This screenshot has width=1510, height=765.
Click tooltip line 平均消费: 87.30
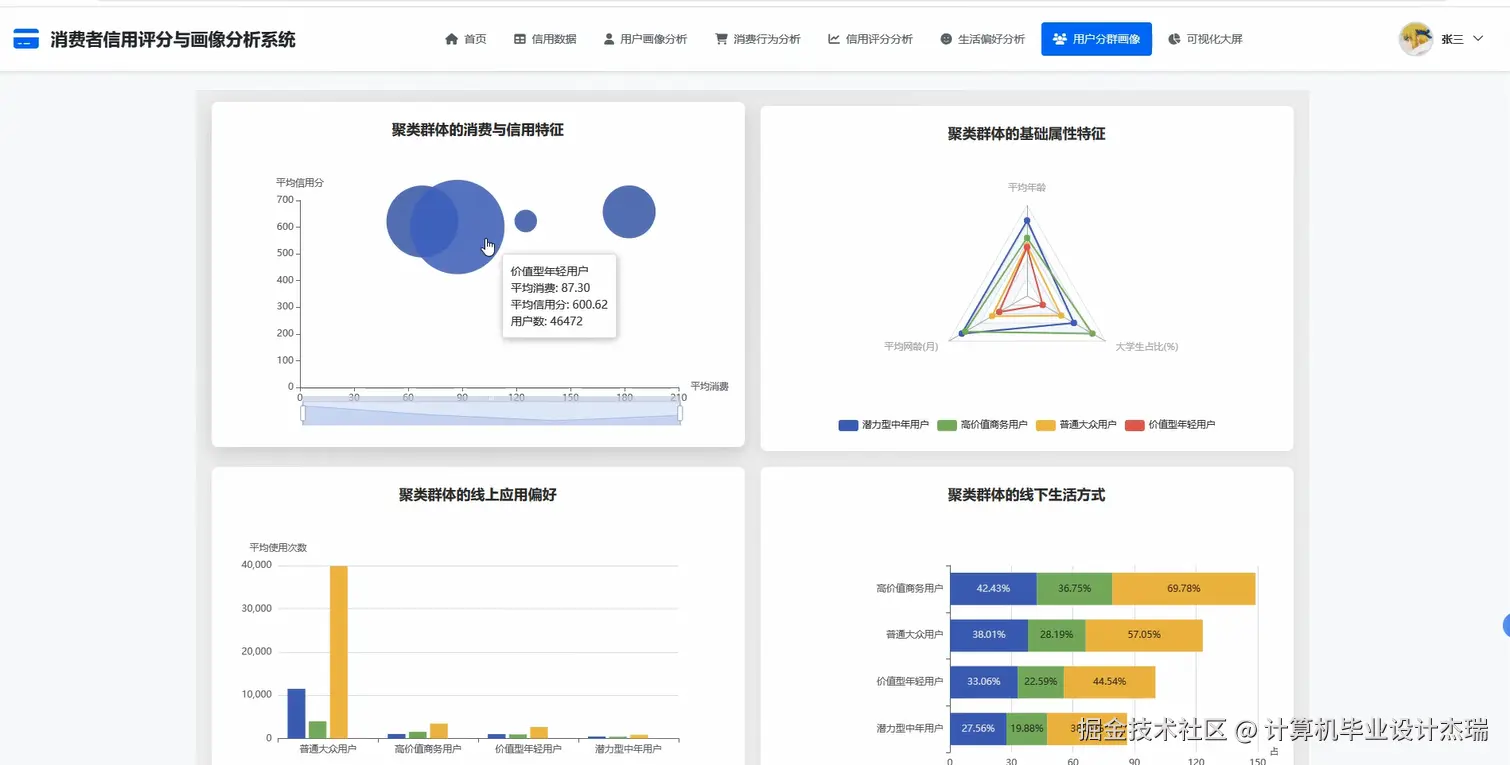550,288
